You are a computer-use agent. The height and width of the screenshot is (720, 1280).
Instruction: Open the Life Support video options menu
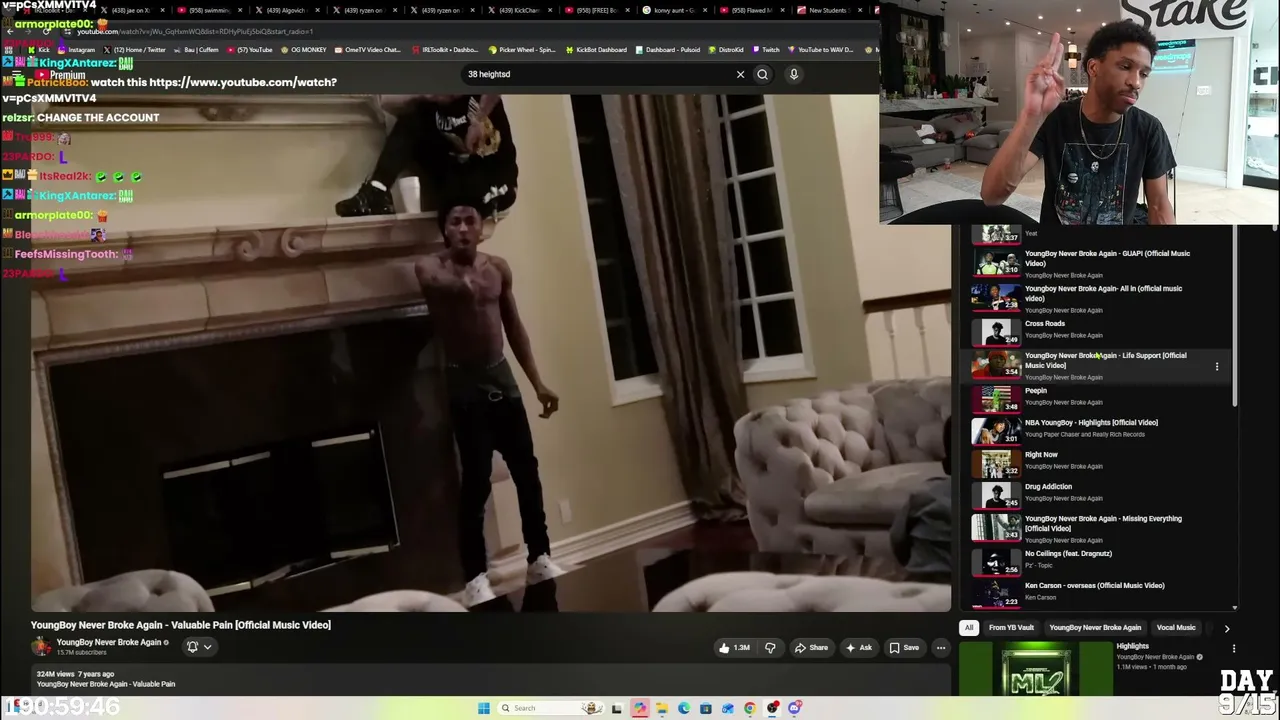1217,367
